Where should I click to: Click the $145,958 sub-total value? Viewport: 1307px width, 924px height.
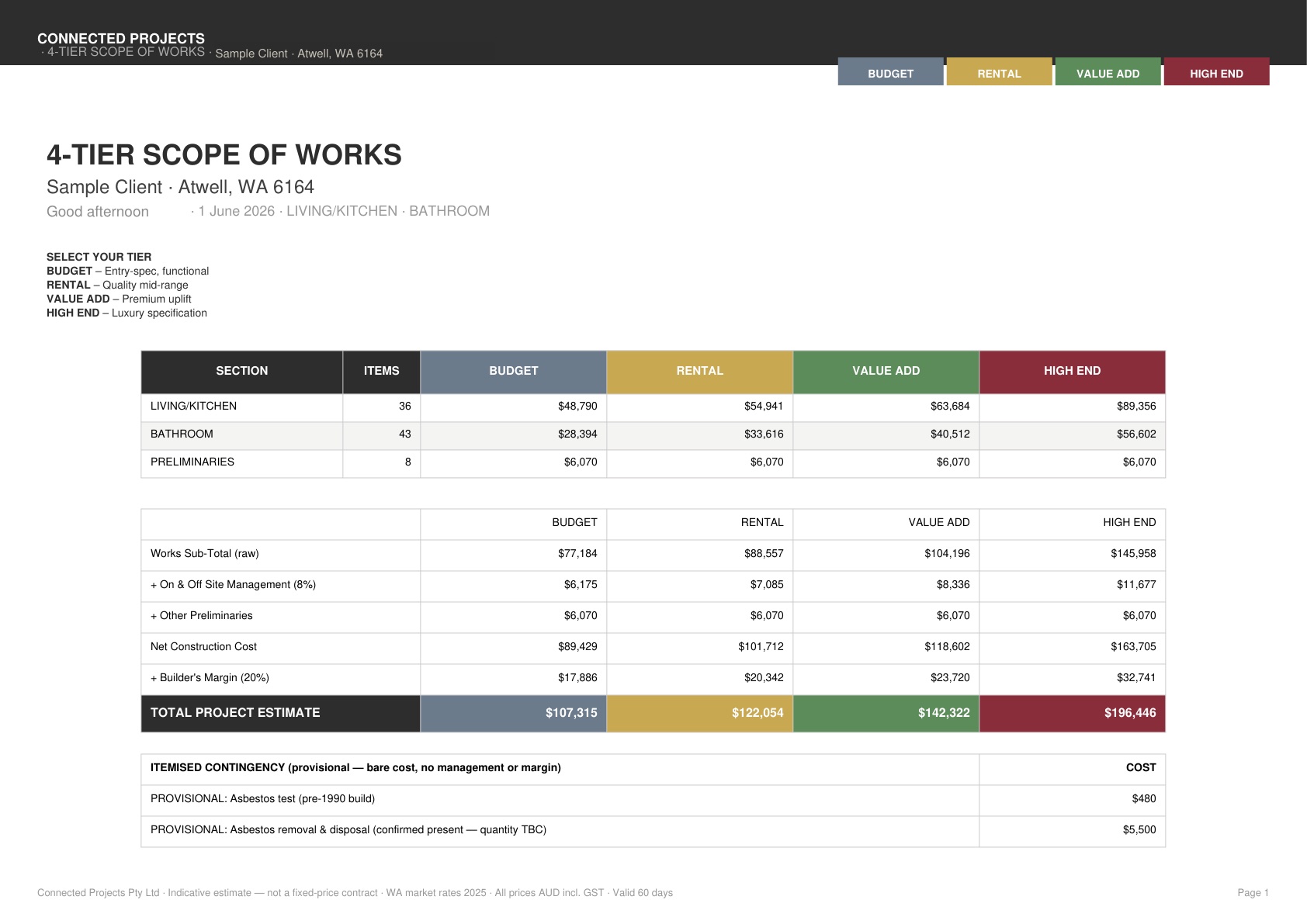1133,553
